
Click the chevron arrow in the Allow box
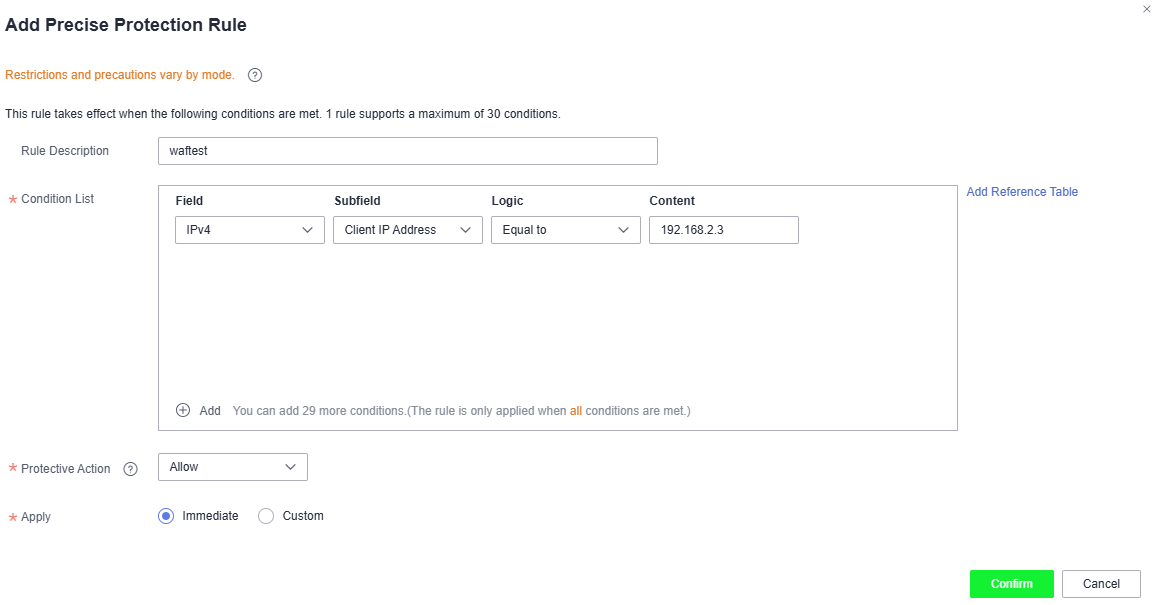tap(291, 467)
